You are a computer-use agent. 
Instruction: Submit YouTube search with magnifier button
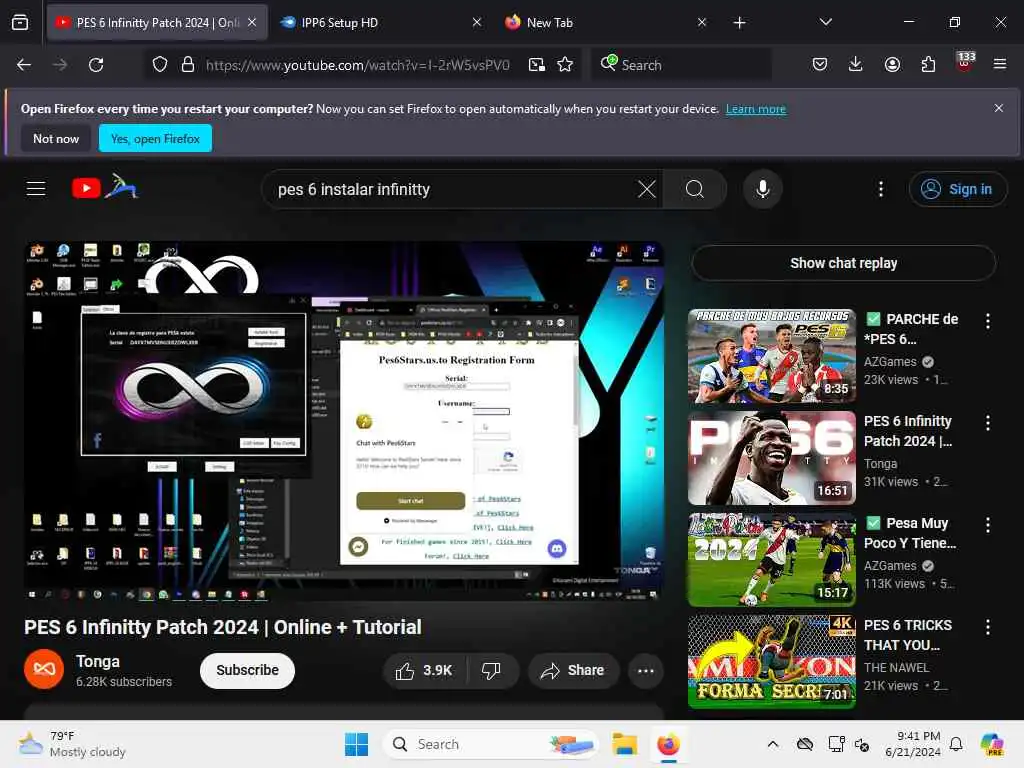[695, 189]
